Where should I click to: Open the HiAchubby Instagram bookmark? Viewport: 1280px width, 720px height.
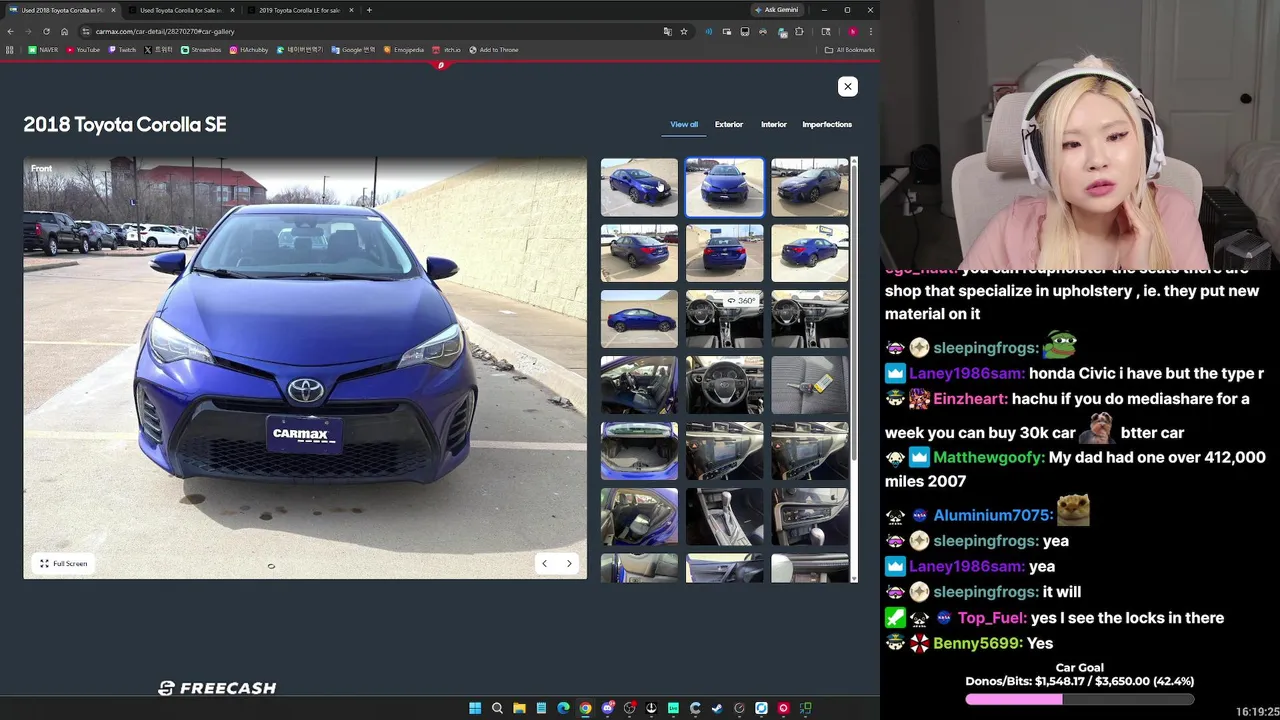point(249,49)
